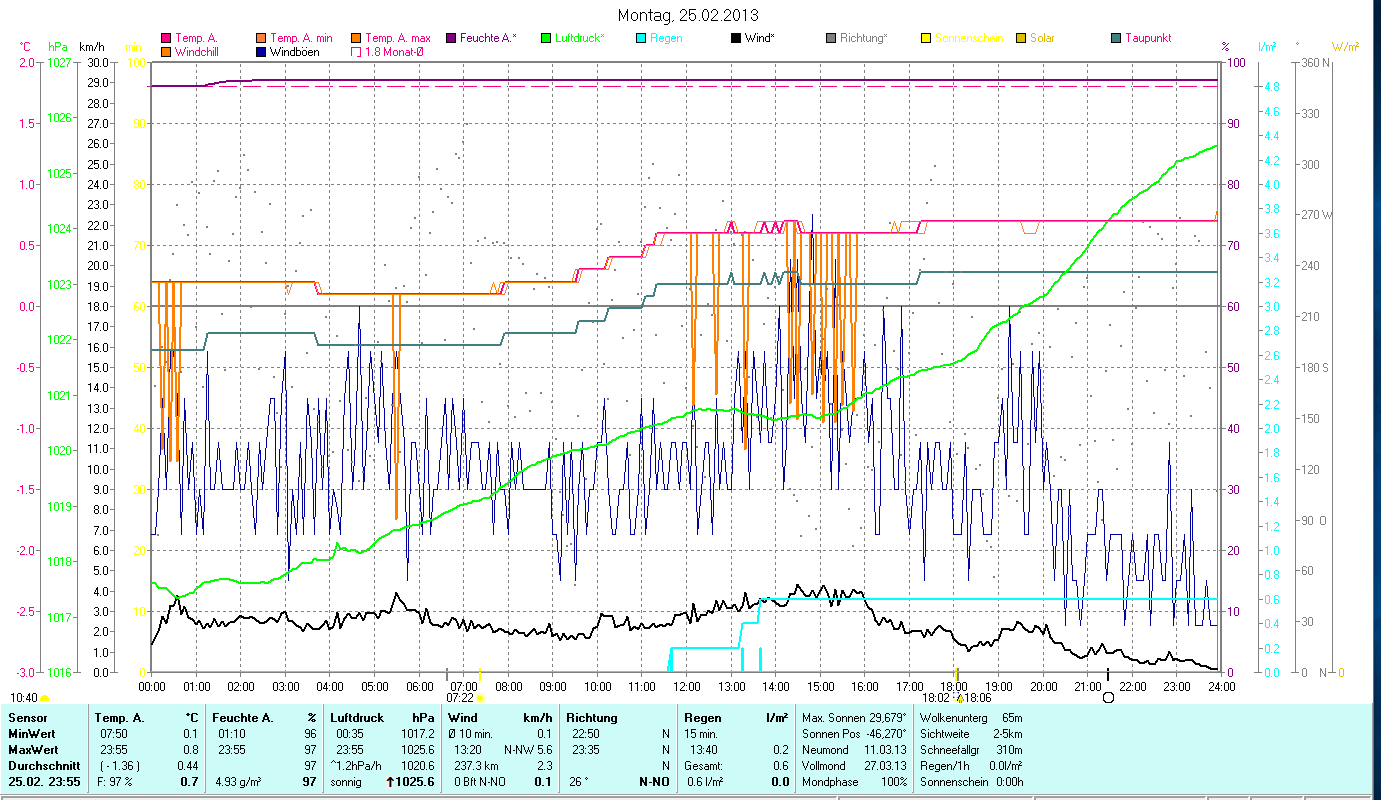Click the current pressure value 1025.6
Image resolution: width=1381 pixels, height=800 pixels.
tap(416, 782)
